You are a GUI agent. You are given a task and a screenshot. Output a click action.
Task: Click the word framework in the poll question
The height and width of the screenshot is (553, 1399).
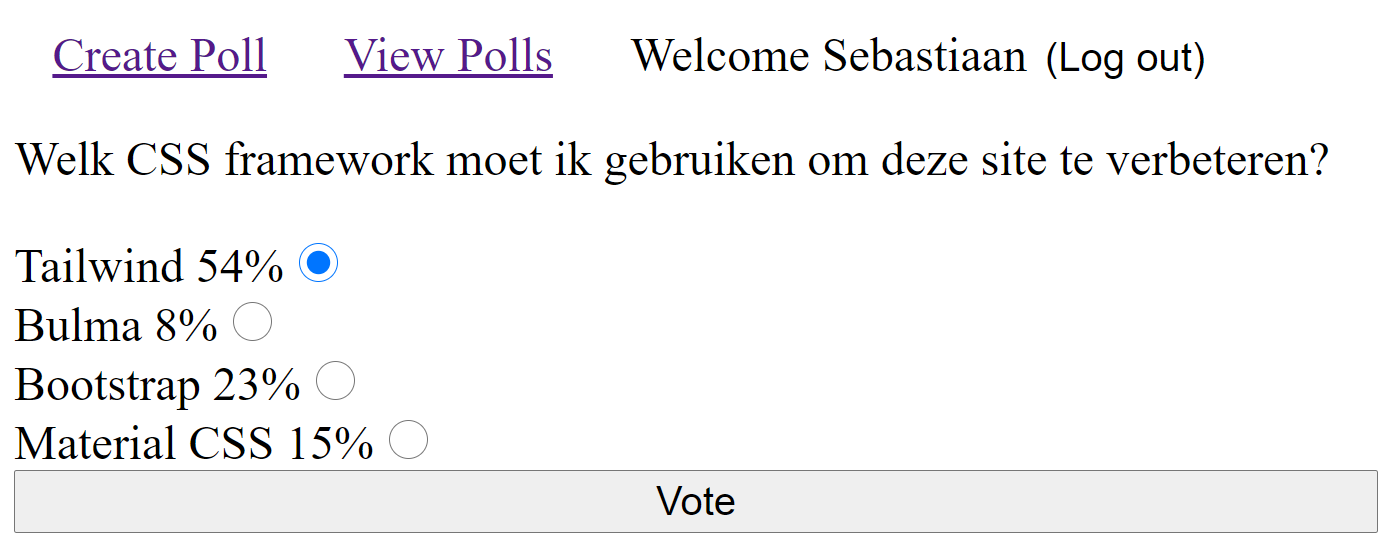coord(329,160)
